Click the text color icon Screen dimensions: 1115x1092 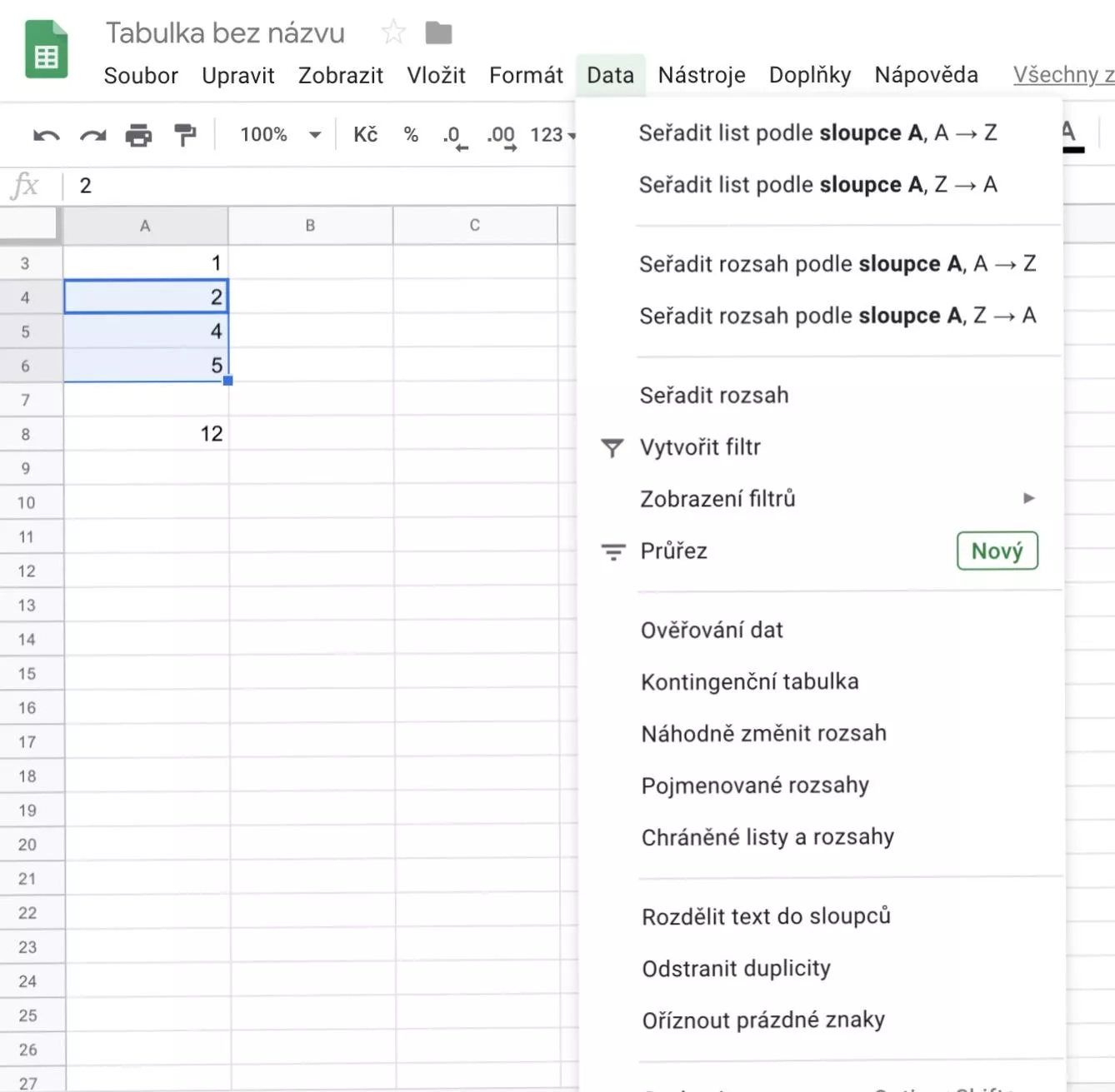1072,136
